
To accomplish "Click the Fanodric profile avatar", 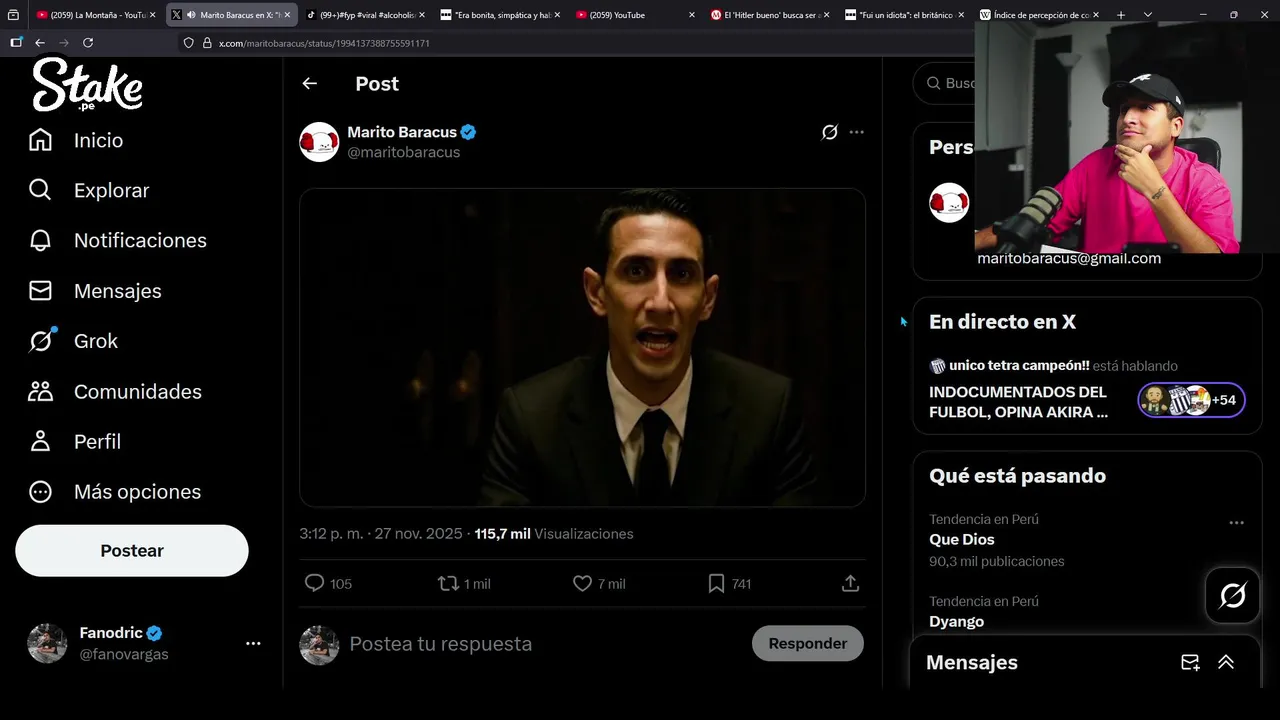I will [x=47, y=644].
